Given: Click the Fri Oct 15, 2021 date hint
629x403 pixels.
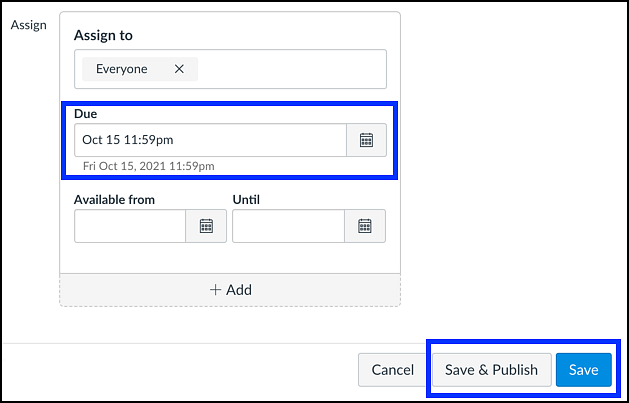Looking at the screenshot, I should [148, 166].
